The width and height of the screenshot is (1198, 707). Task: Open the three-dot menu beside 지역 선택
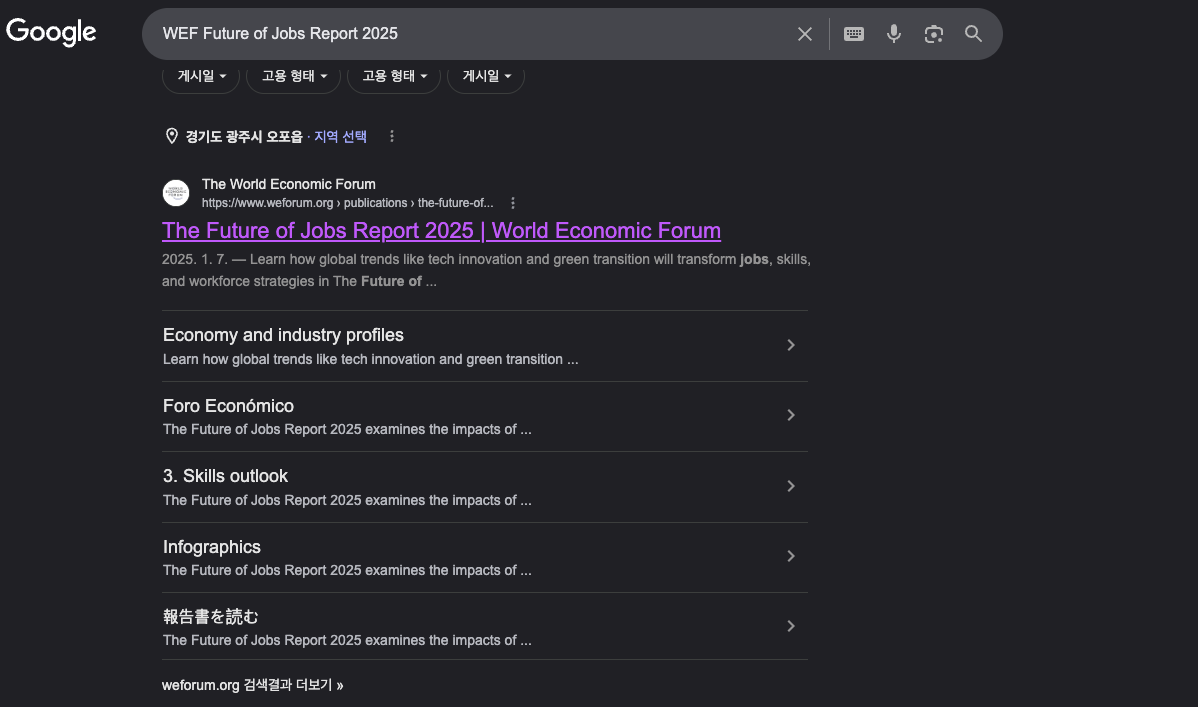coord(392,136)
